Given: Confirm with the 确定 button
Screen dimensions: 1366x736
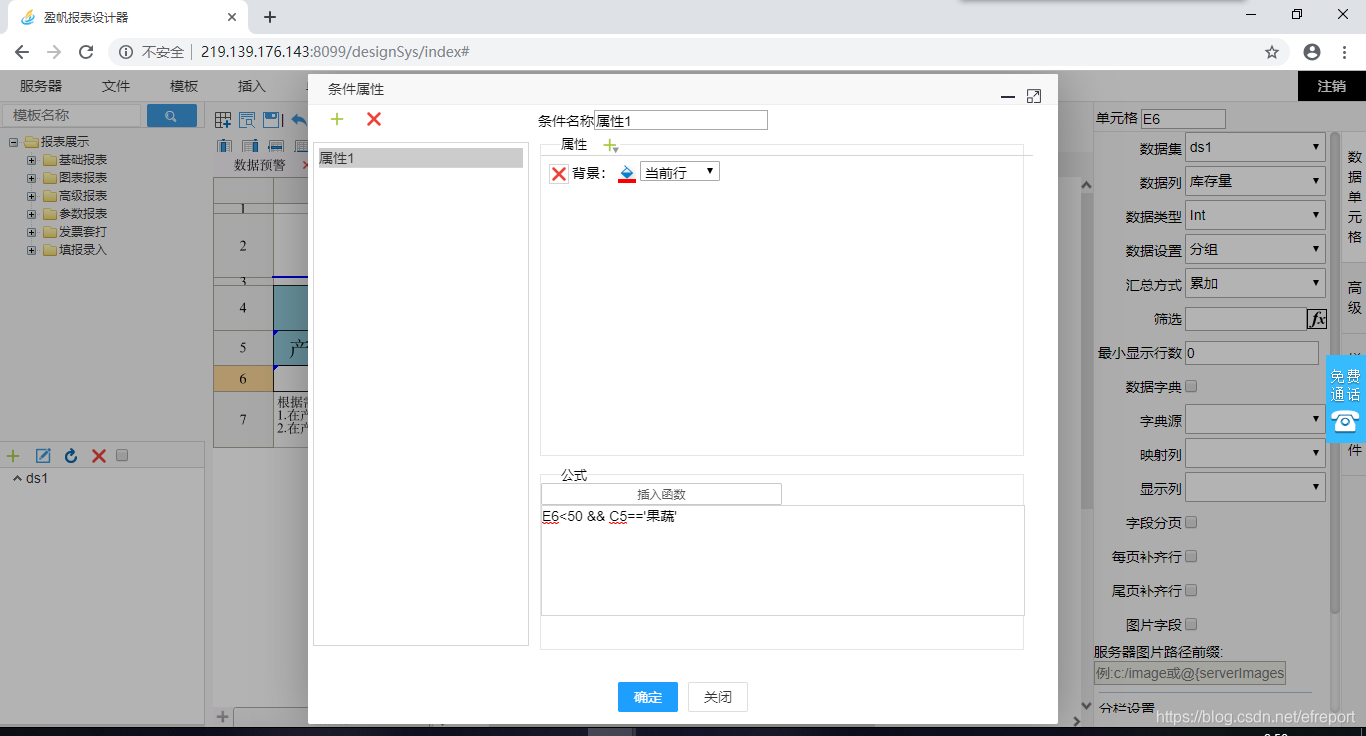Looking at the screenshot, I should coord(648,697).
